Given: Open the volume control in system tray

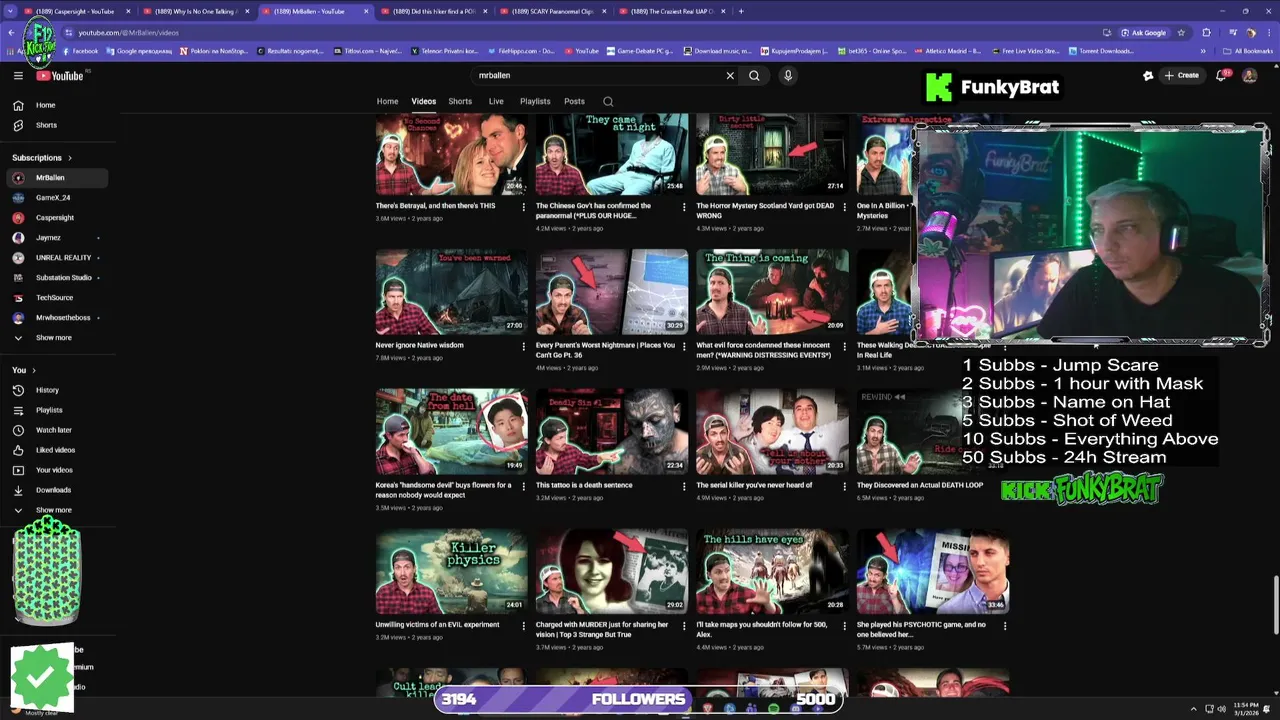Looking at the screenshot, I should click(x=1222, y=708).
